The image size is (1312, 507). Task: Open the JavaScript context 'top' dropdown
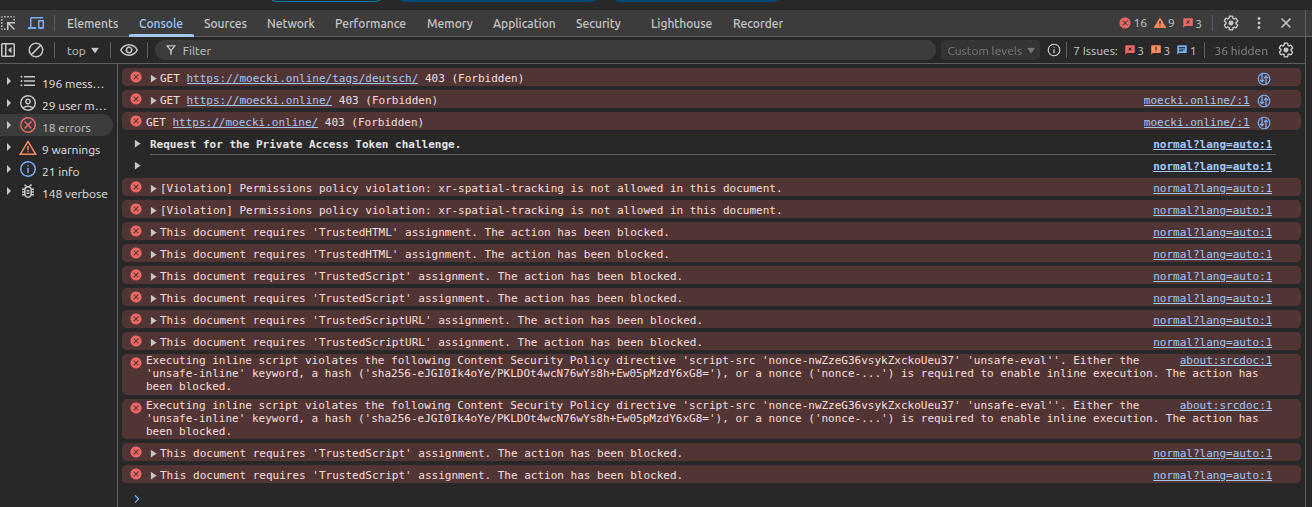coord(83,50)
